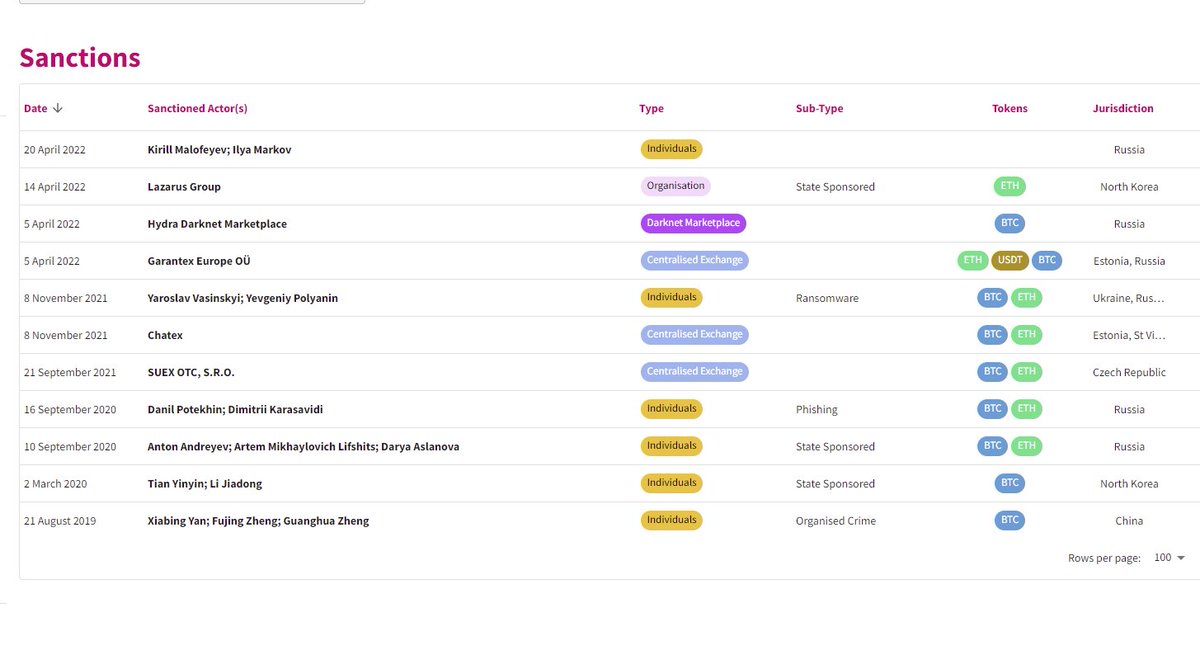Viewport: 1200px width, 650px height.
Task: Select Individuals tag for Kirill Malofeyev row
Action: (671, 149)
